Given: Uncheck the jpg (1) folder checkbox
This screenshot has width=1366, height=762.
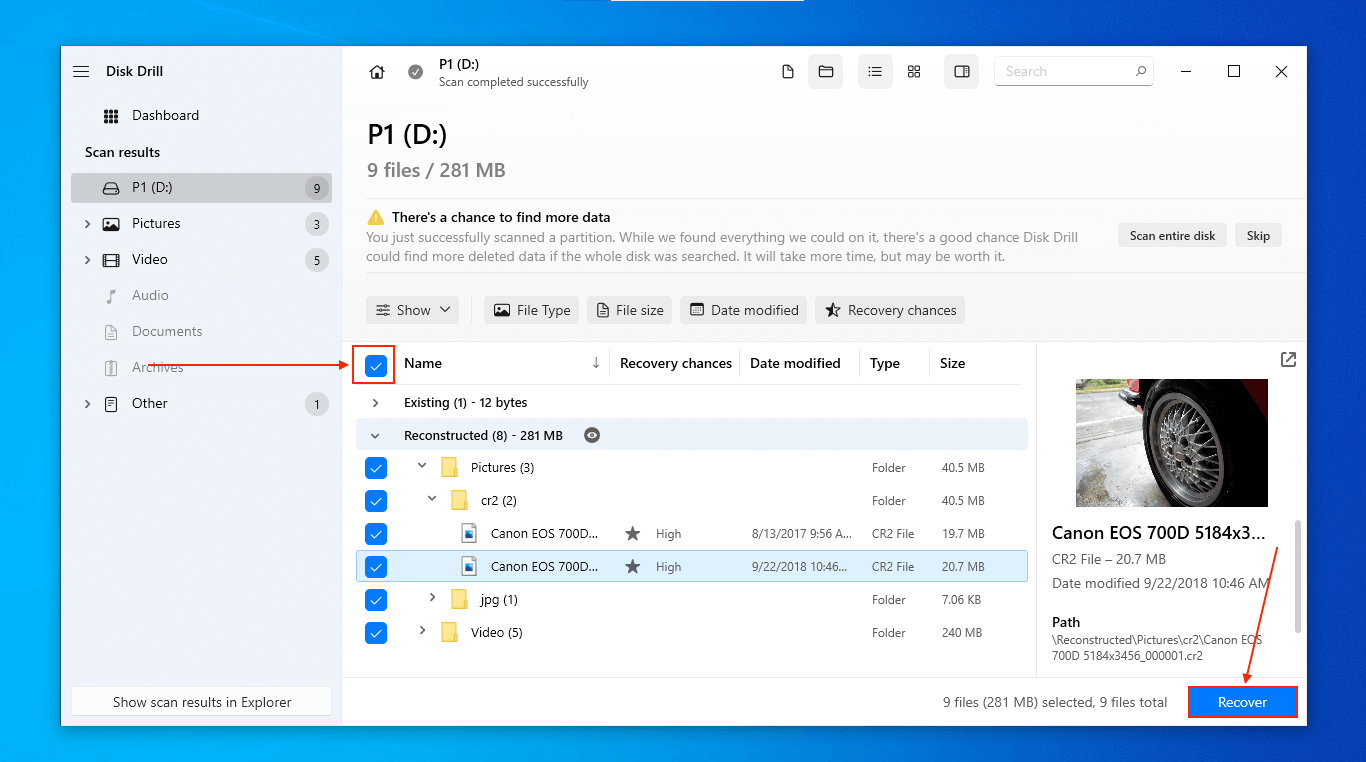Looking at the screenshot, I should point(376,600).
